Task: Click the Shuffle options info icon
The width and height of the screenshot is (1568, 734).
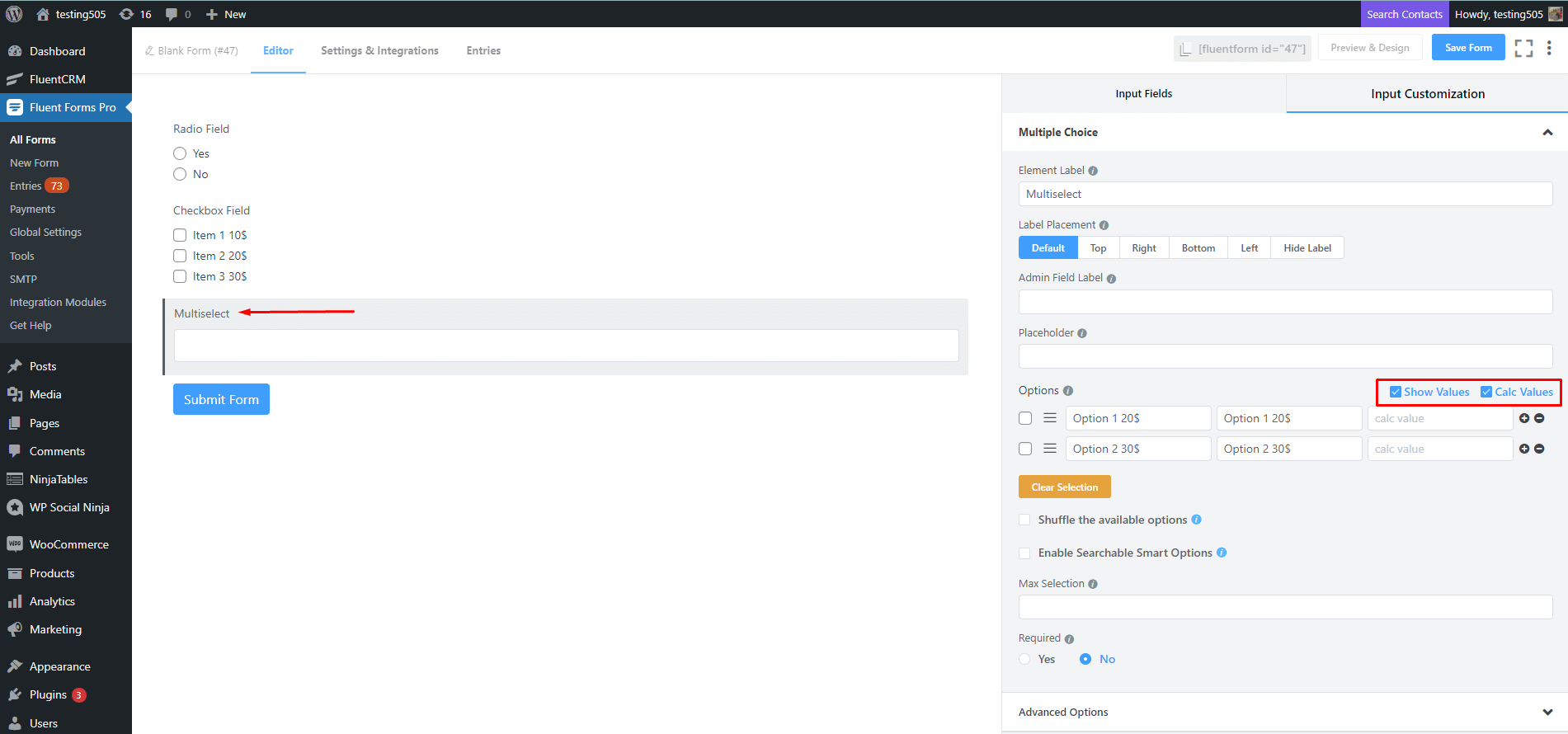Action: point(1197,520)
